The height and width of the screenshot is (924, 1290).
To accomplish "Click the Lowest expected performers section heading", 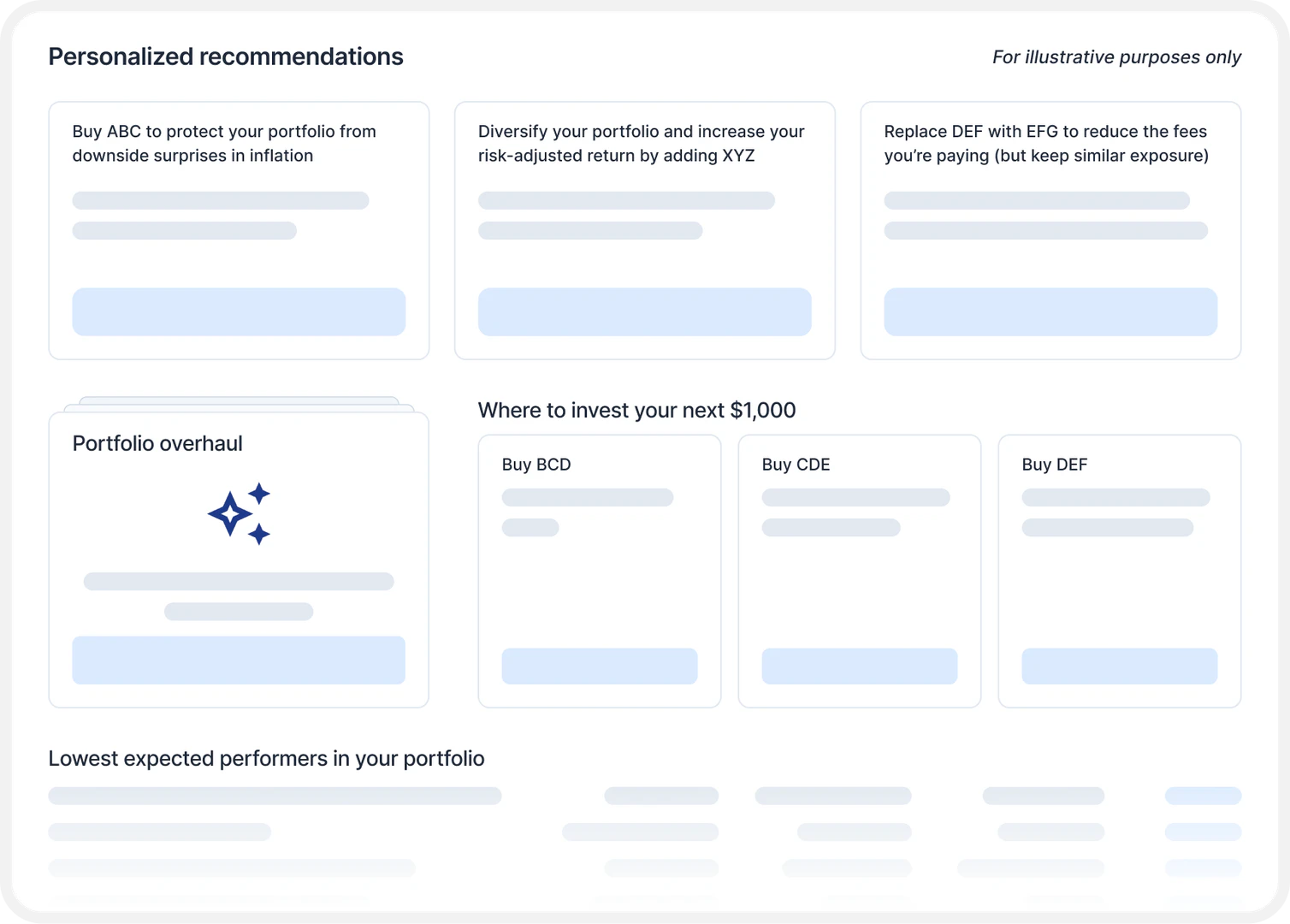I will coord(266,758).
